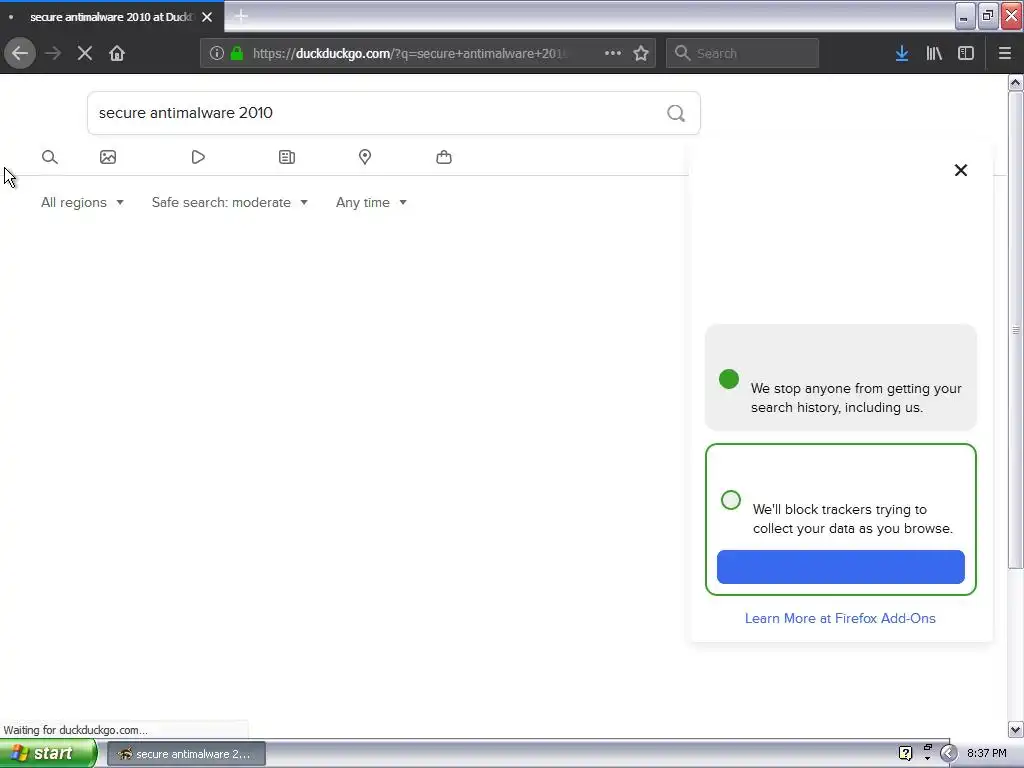
Task: Expand the All regions dropdown
Action: (82, 202)
